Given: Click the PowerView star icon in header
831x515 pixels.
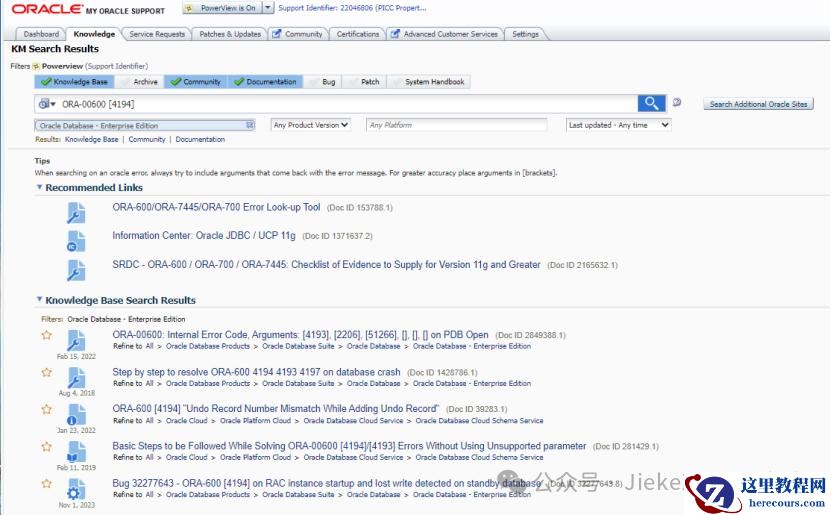Looking at the screenshot, I should pos(189,8).
